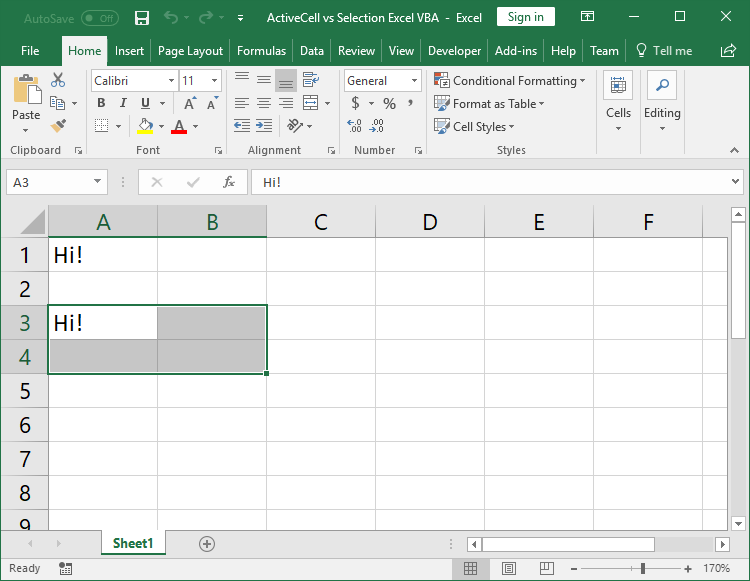750x581 pixels.
Task: Click Tell me search box
Action: point(664,51)
